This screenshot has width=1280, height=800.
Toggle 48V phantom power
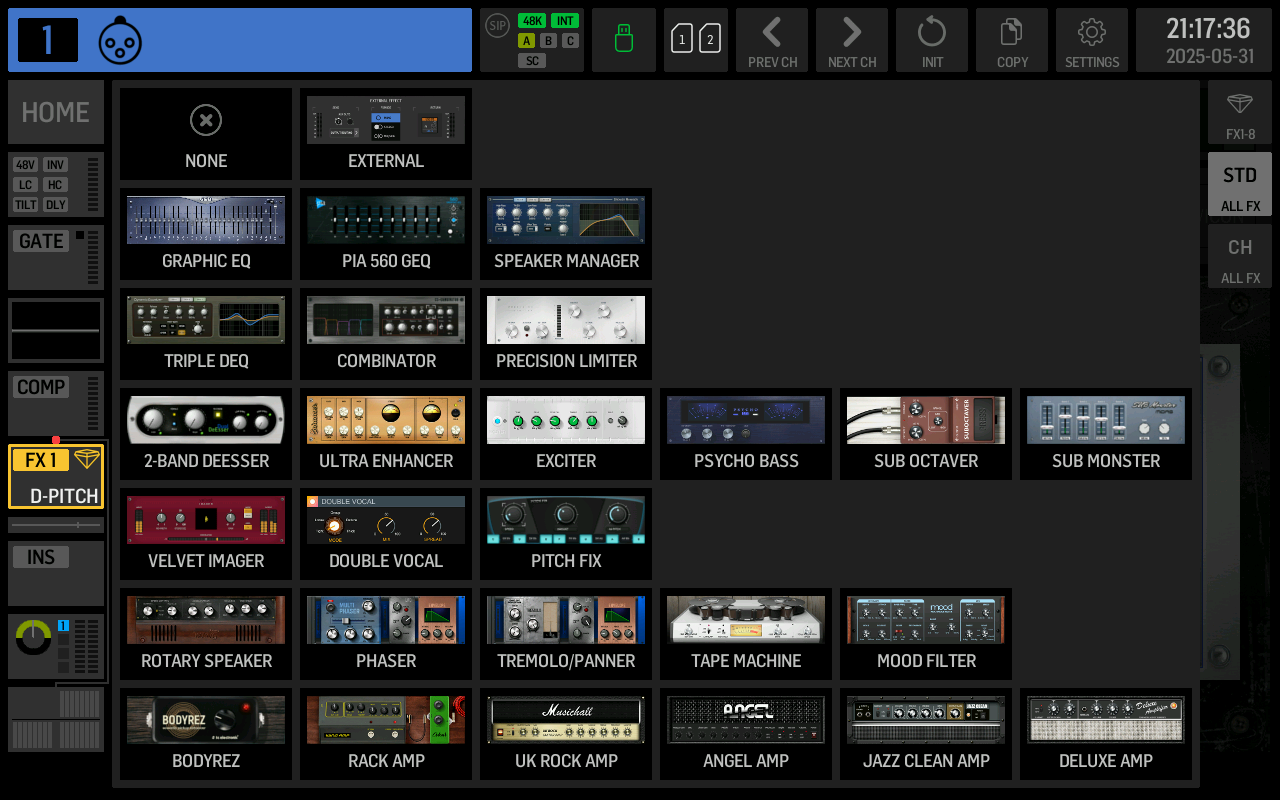click(x=26, y=165)
